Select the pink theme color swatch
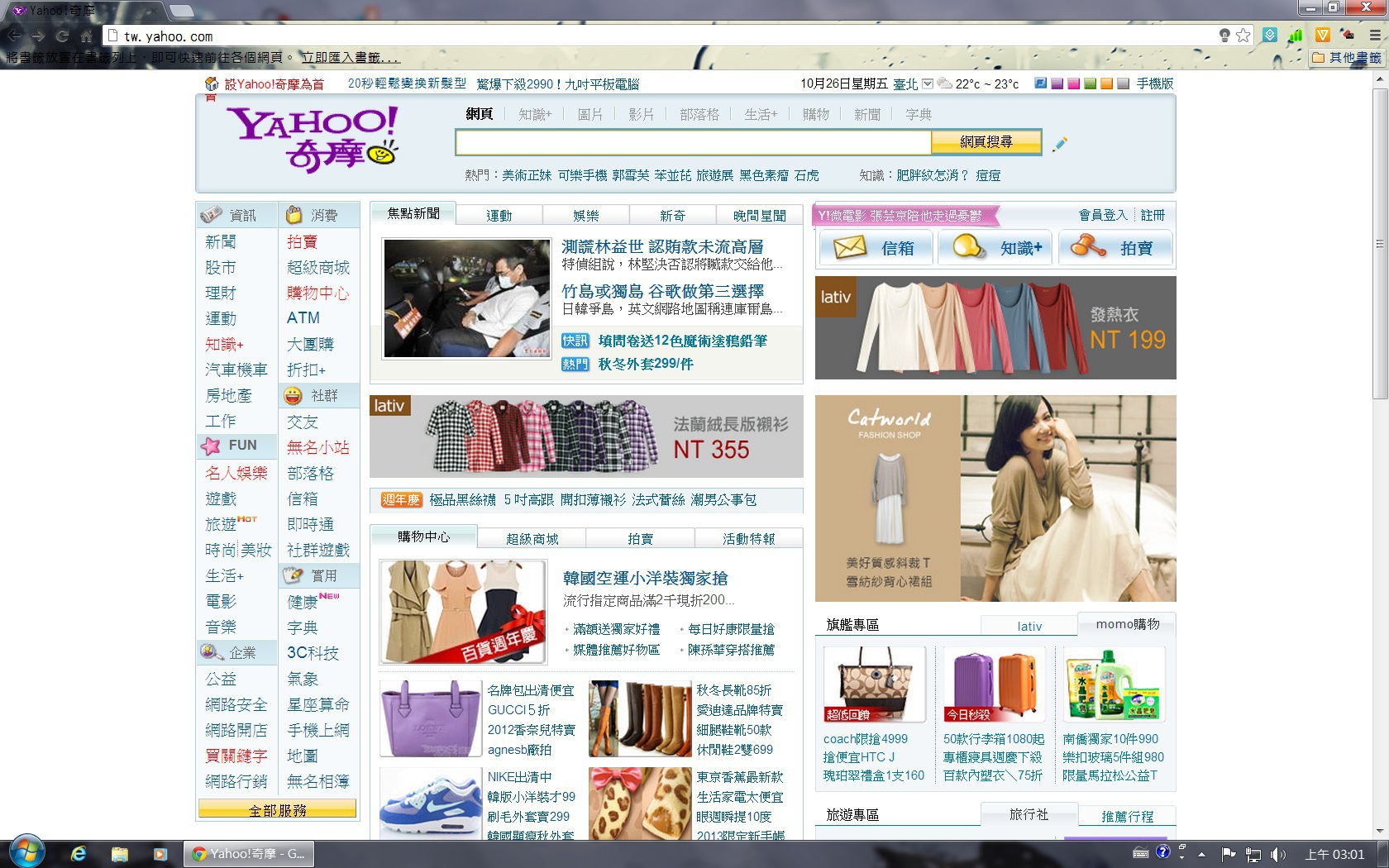 pos(1074,83)
